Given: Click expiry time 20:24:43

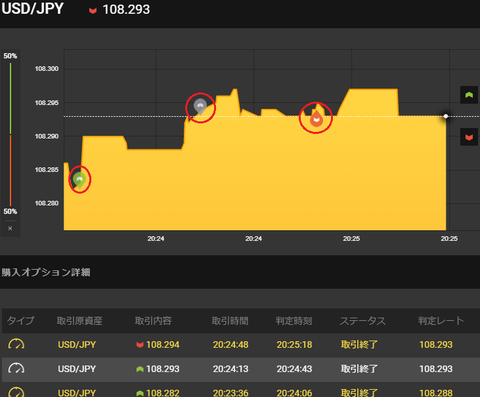Looking at the screenshot, I should click(x=294, y=369).
